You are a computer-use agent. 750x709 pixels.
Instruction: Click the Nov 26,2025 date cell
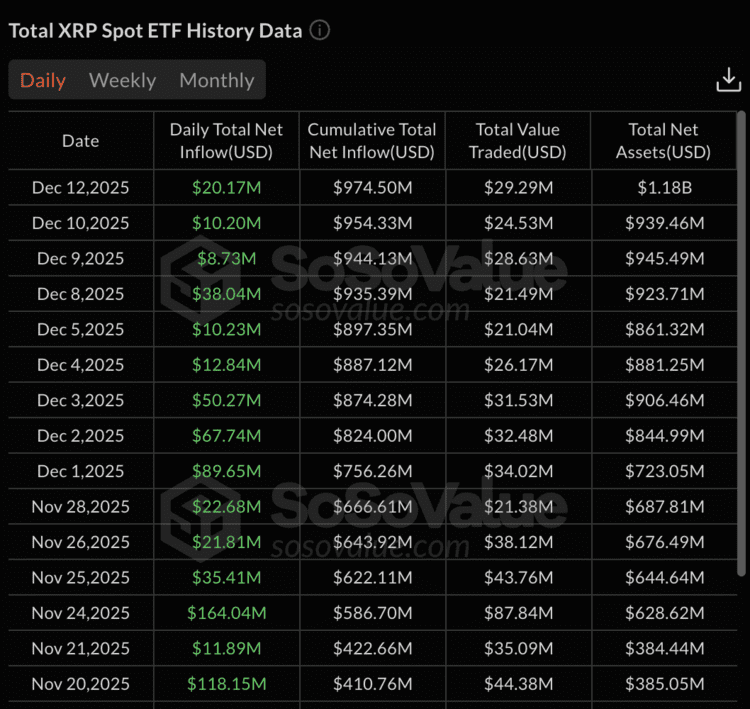(x=80, y=542)
